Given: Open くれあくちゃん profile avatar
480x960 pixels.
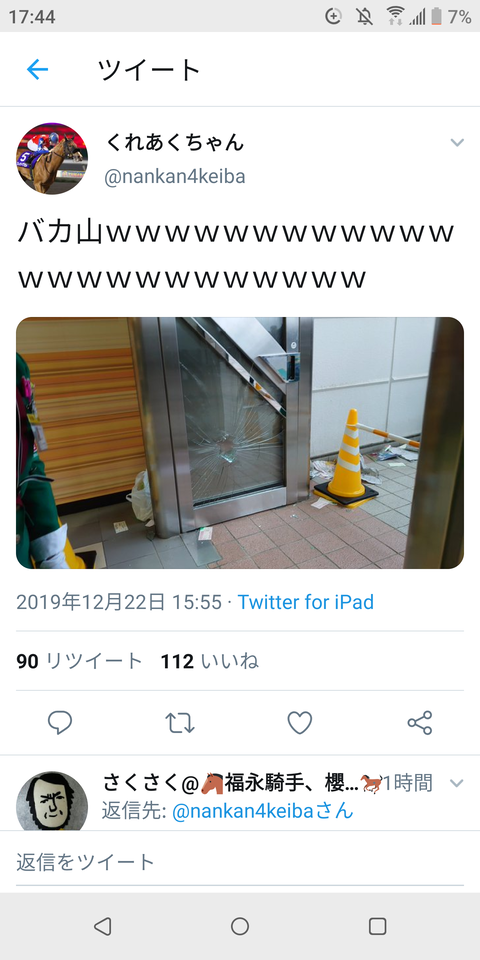Looking at the screenshot, I should (52, 159).
